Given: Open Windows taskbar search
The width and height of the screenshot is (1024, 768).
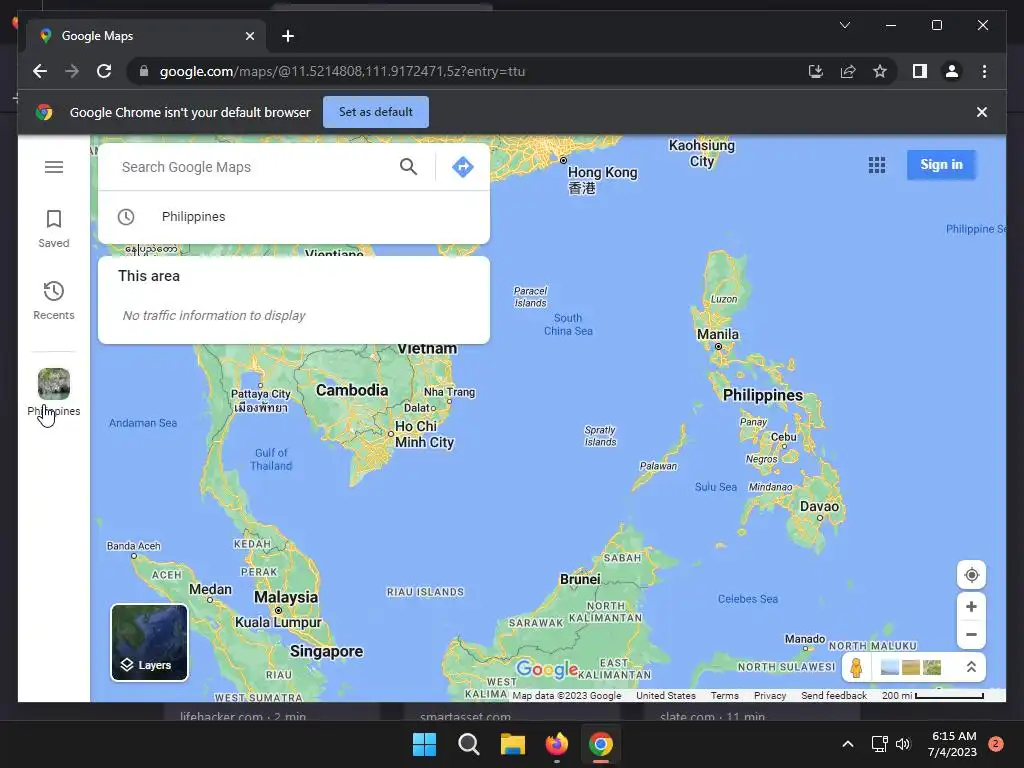Looking at the screenshot, I should coord(468,744).
